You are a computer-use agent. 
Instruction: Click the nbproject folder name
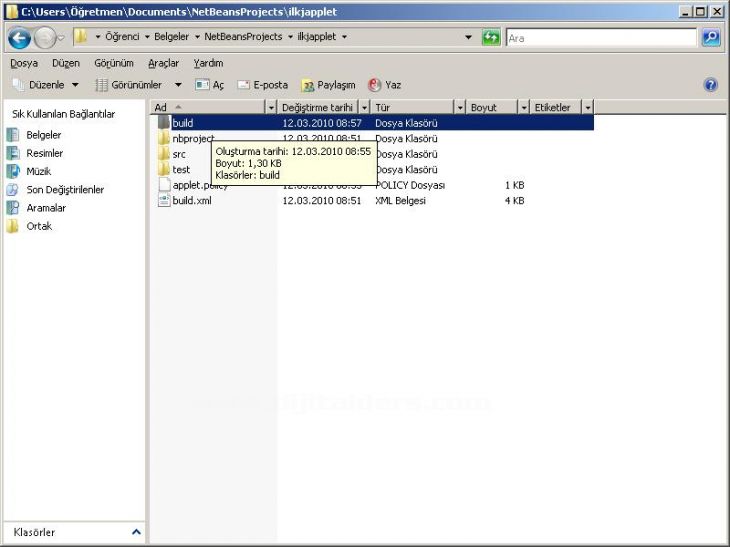[193, 139]
